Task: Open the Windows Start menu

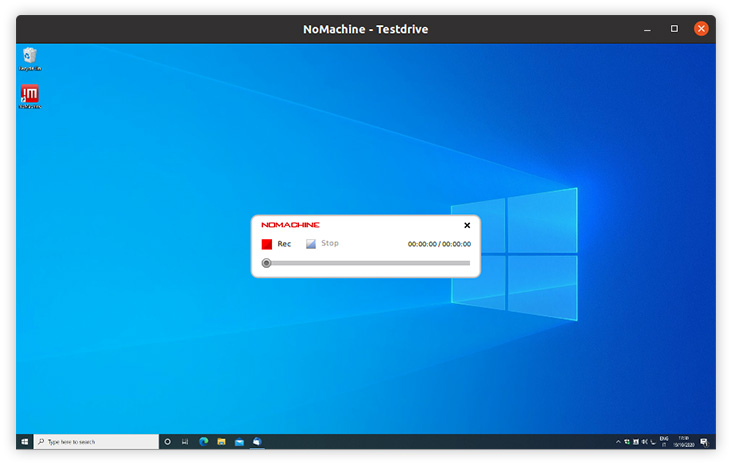Action: (x=25, y=441)
